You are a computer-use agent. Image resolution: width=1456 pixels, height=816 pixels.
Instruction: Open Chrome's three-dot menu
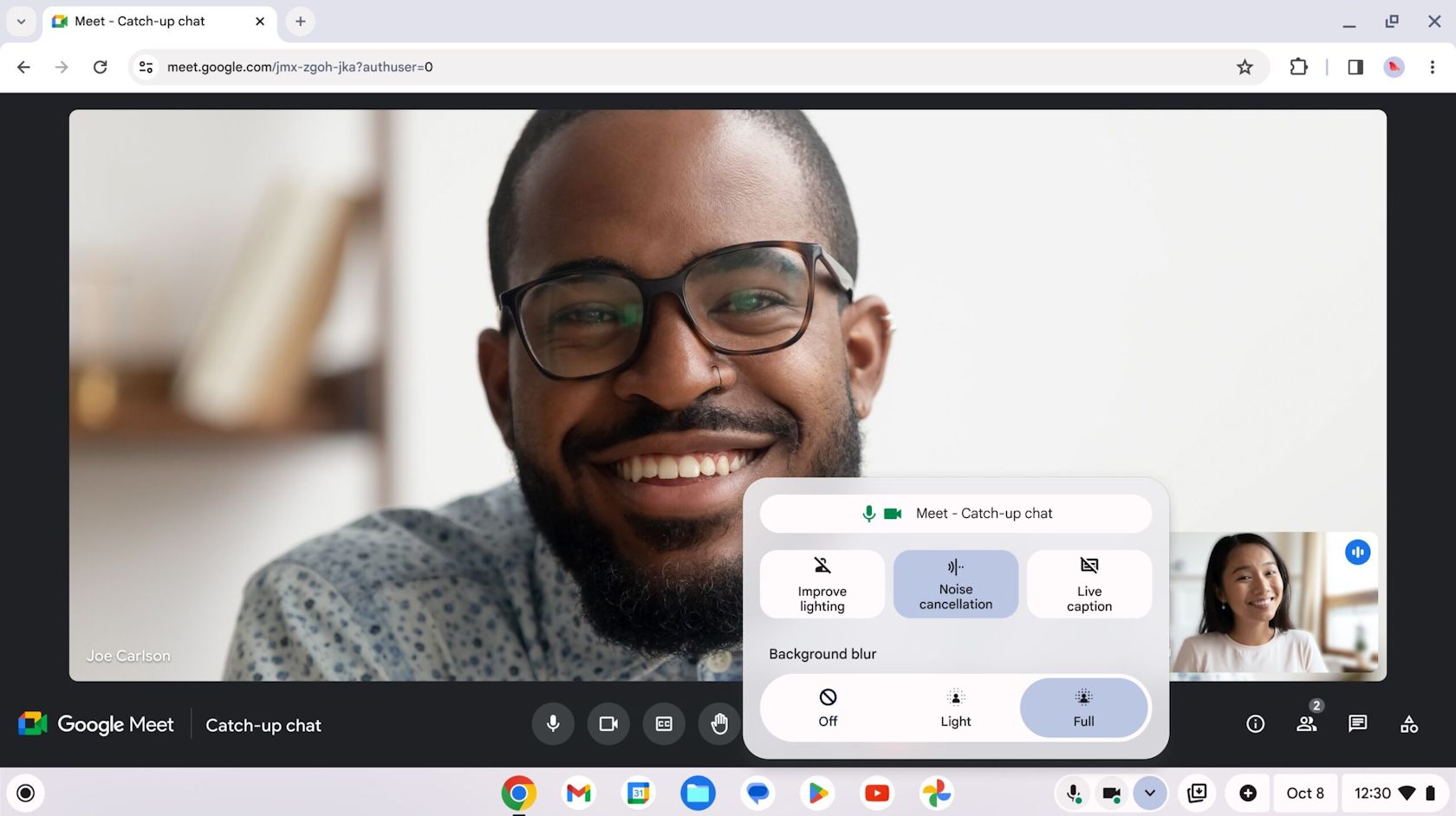(1432, 67)
